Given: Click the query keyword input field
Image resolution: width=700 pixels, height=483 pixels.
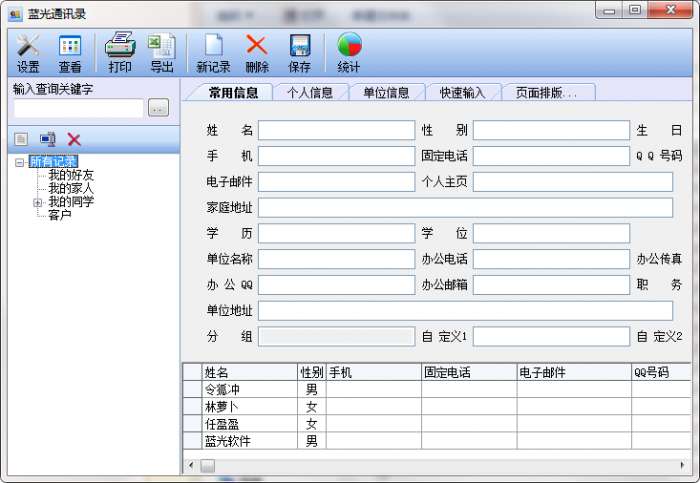Looking at the screenshot, I should (79, 108).
